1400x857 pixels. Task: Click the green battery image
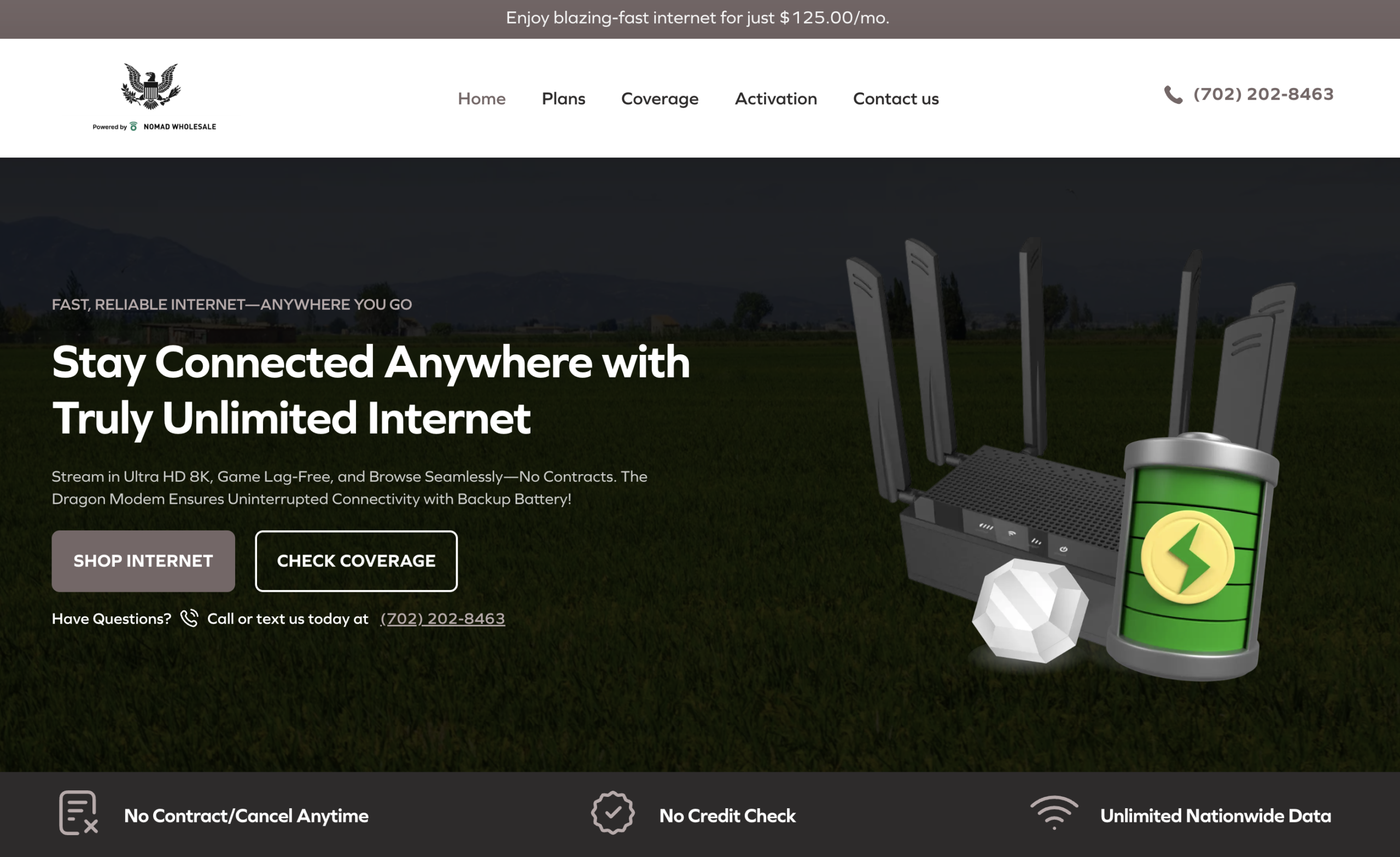pos(1193,557)
